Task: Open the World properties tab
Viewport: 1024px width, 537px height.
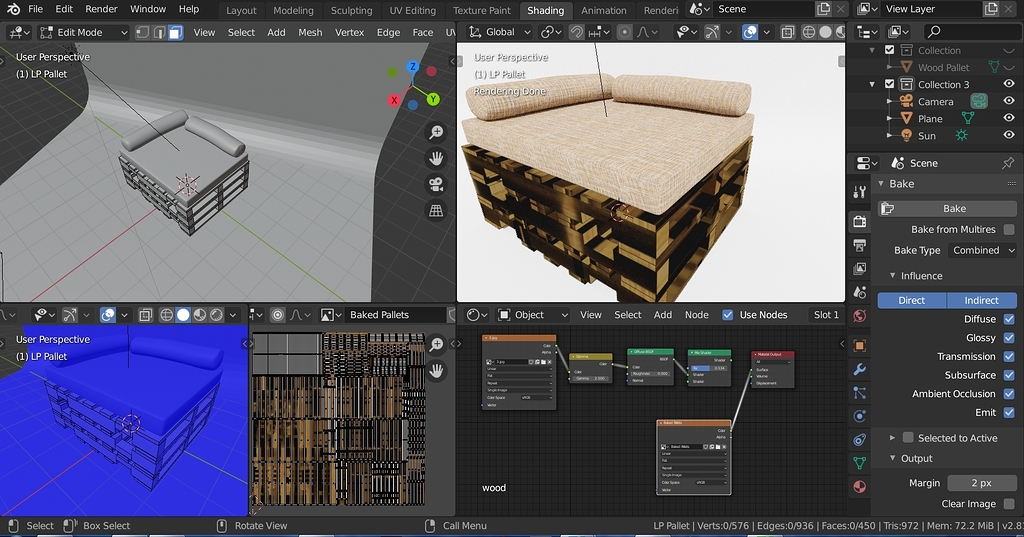Action: coord(859,316)
